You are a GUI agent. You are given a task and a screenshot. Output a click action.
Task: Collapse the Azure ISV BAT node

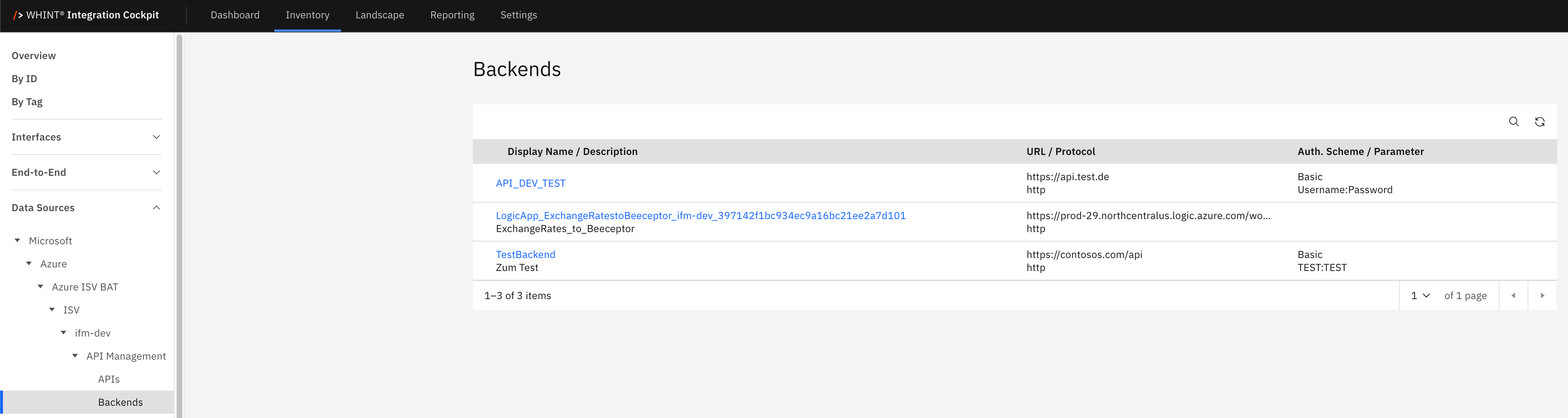[x=41, y=287]
